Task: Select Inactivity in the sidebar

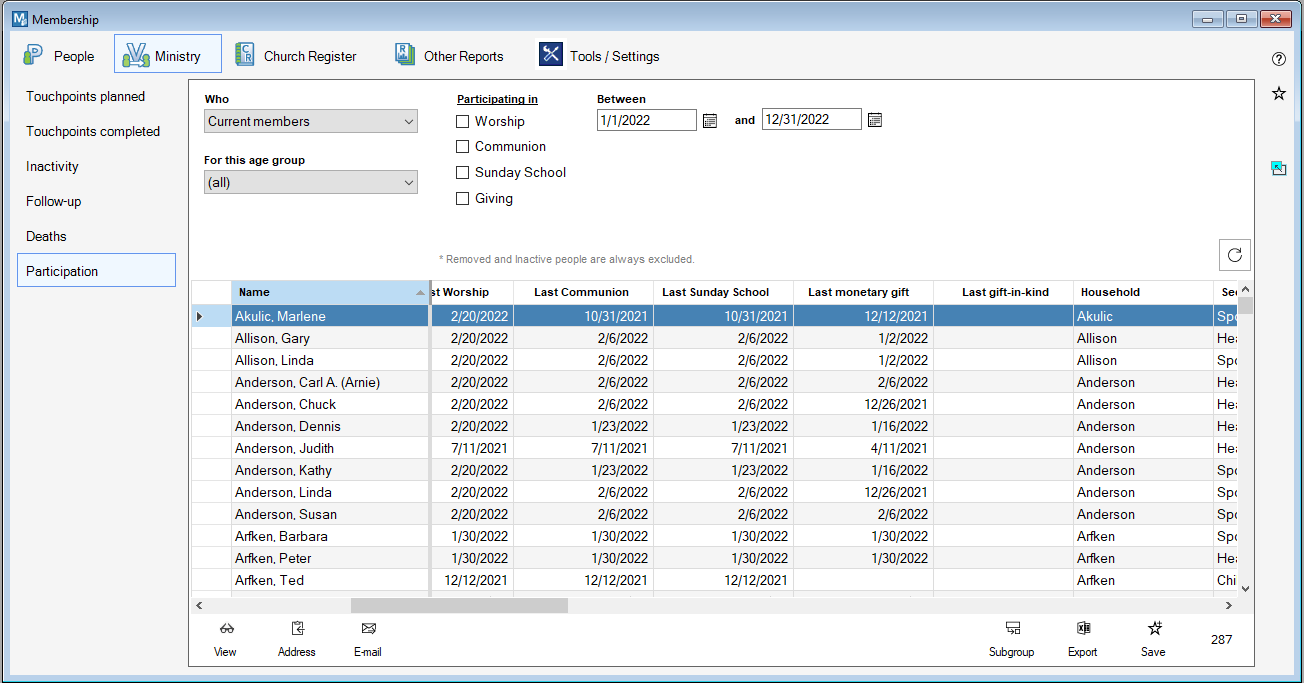Action: [52, 167]
